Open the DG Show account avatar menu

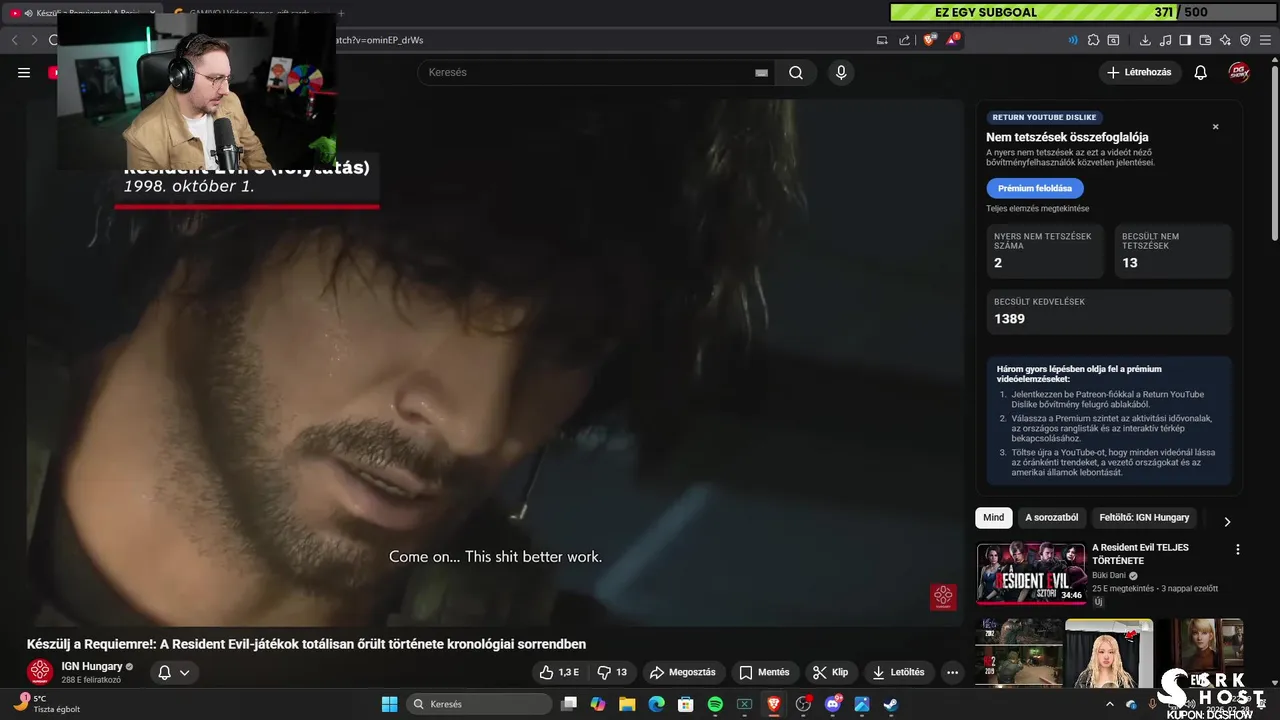(1240, 72)
